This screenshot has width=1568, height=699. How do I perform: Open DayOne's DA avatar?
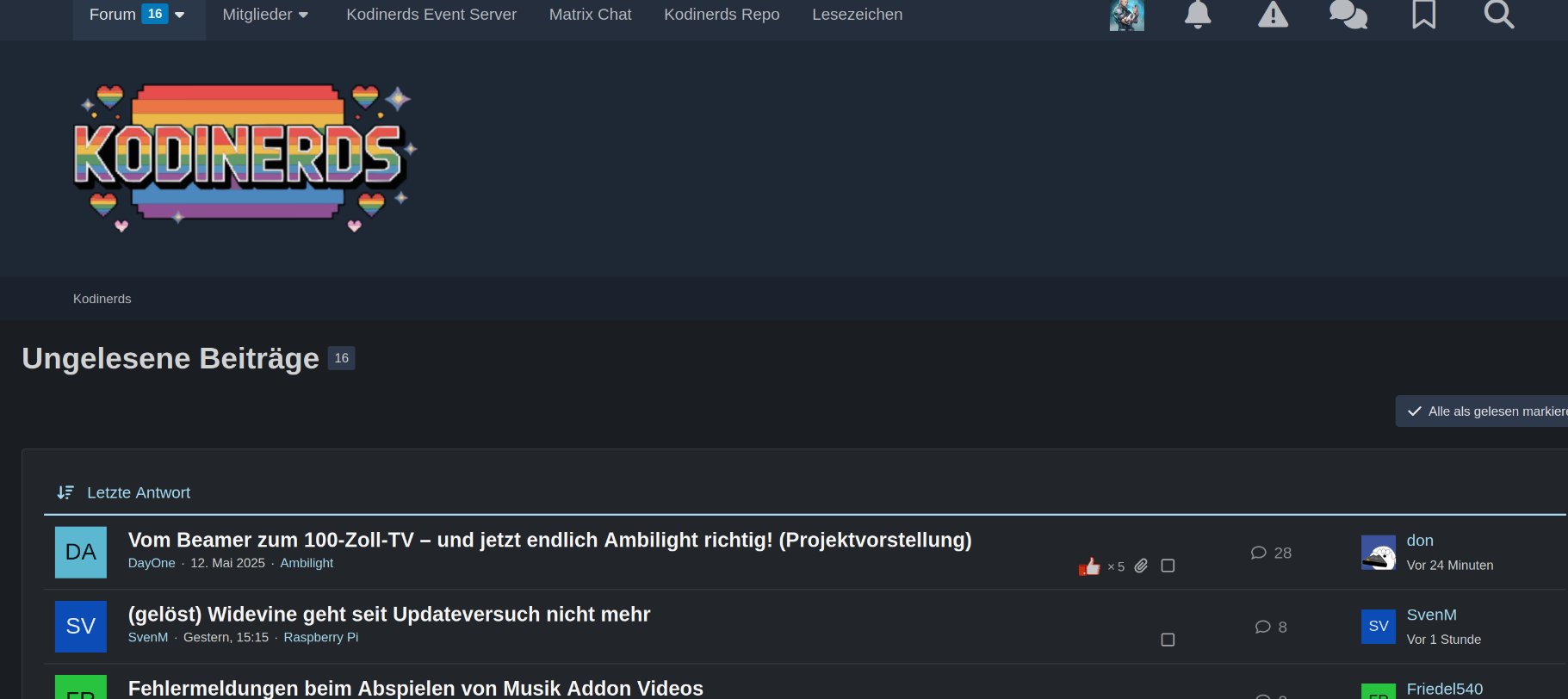point(81,552)
